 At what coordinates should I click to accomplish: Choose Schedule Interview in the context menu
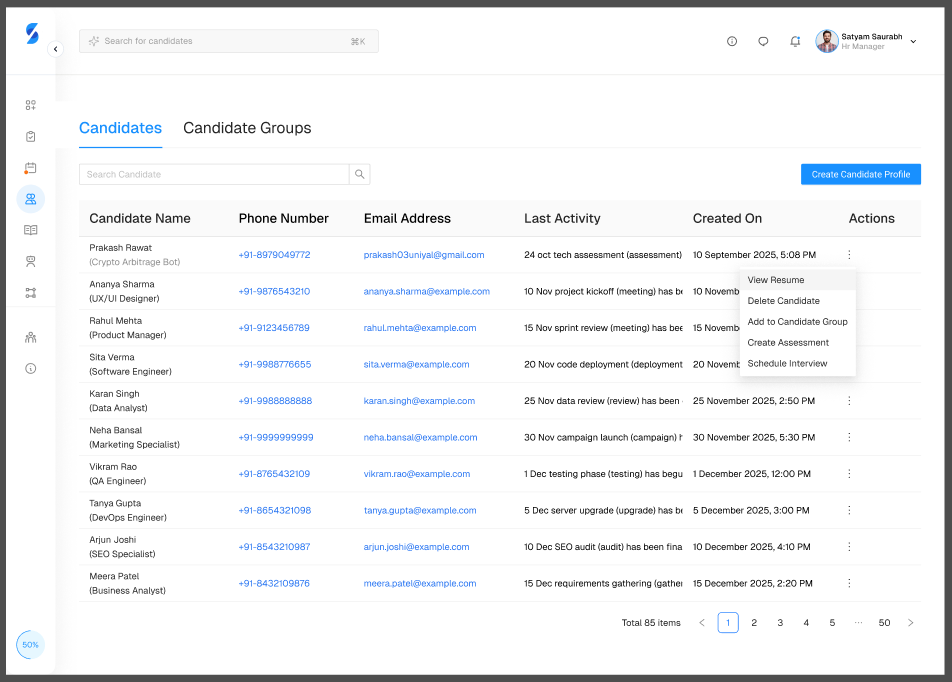[x=787, y=363]
